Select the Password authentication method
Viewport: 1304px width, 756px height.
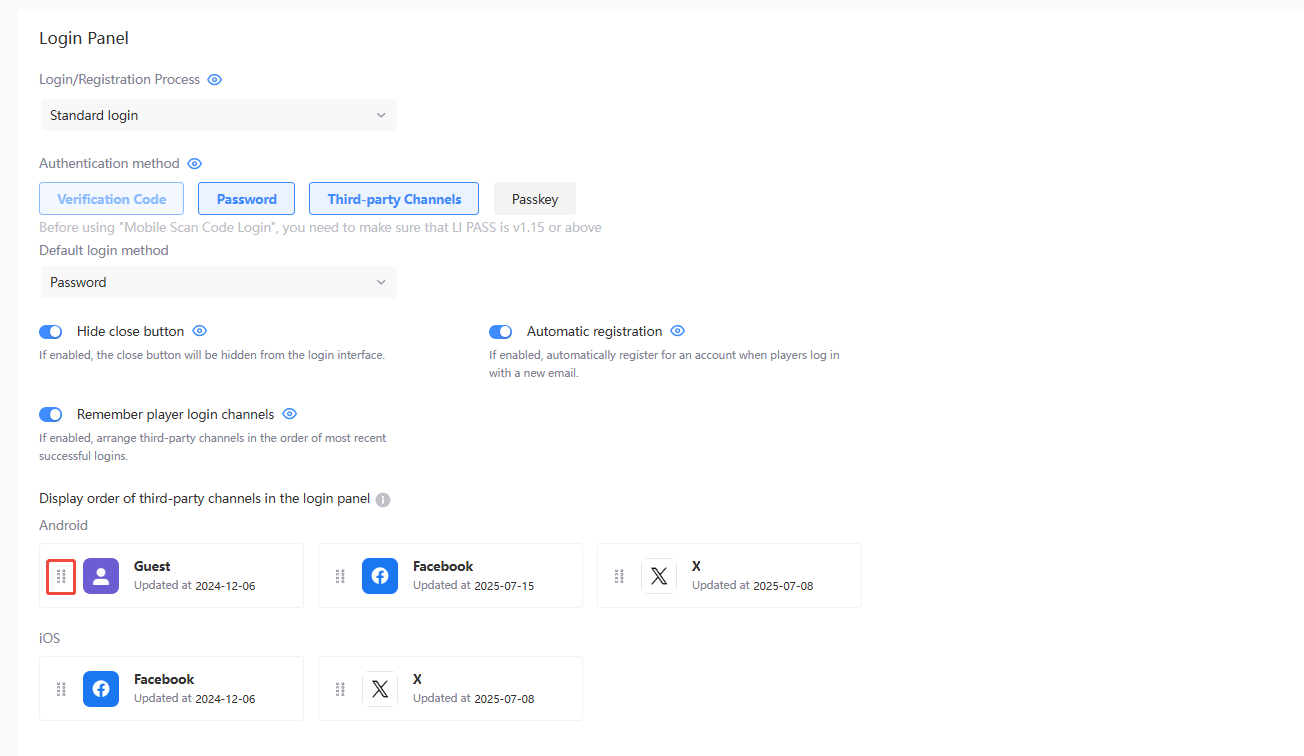246,198
